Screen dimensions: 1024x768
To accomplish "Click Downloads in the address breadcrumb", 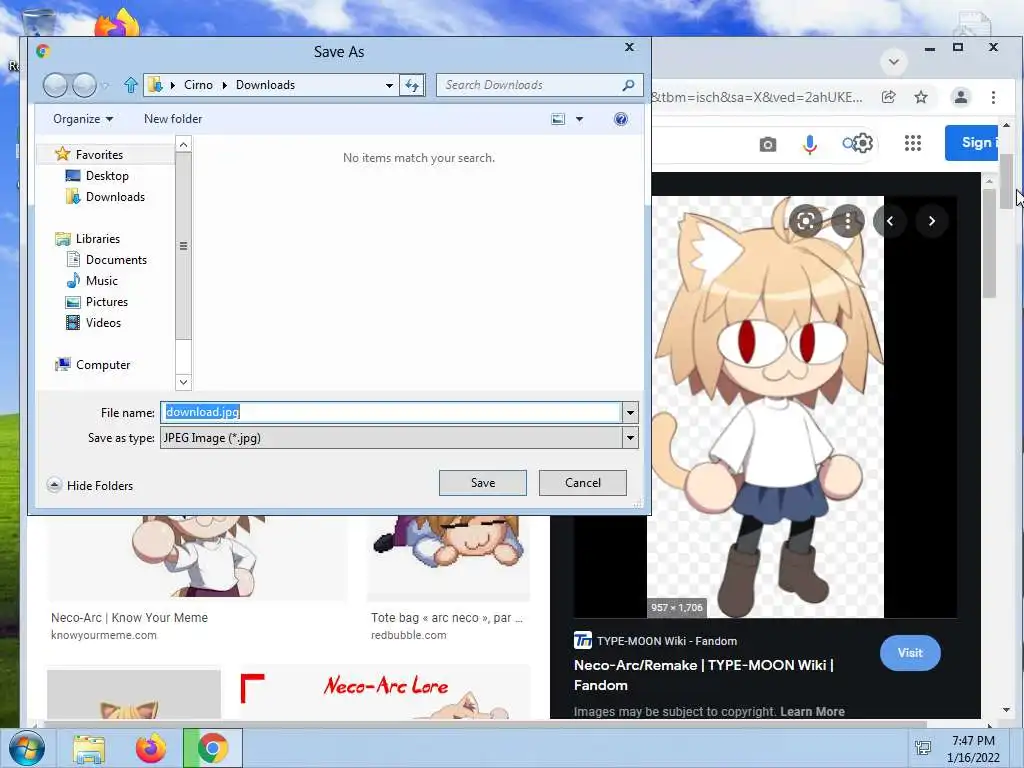I will pyautogui.click(x=265, y=85).
